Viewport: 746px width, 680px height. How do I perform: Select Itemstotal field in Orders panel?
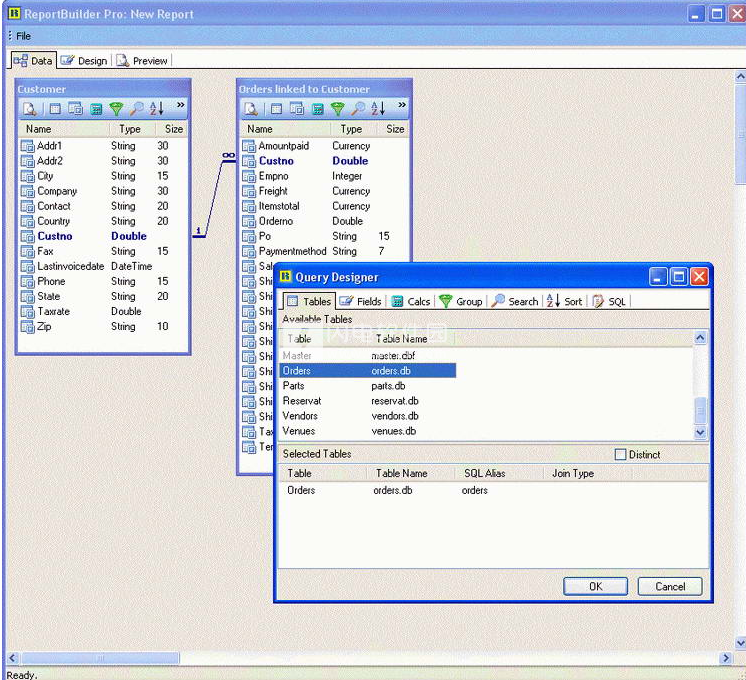tap(325, 206)
